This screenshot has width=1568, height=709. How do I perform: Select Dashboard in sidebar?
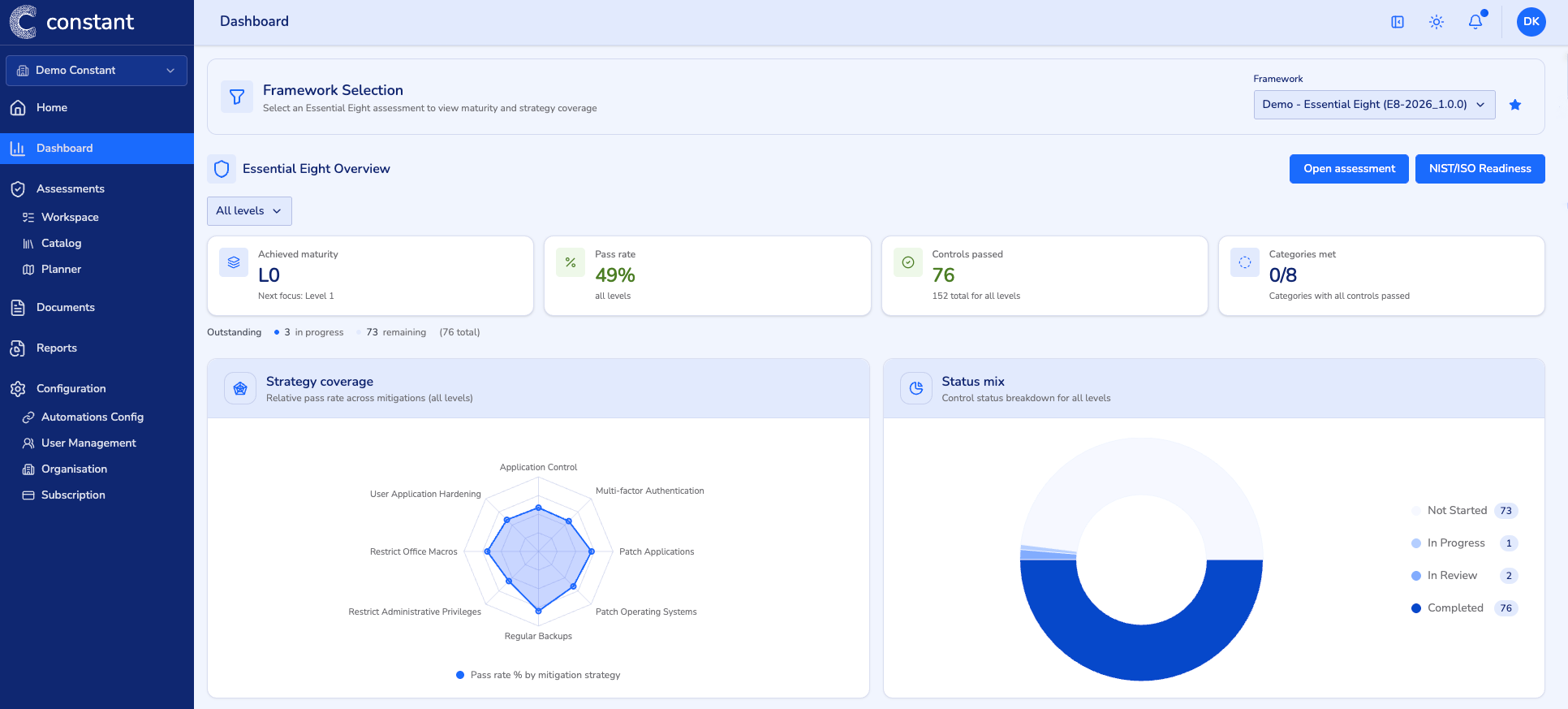(x=97, y=149)
